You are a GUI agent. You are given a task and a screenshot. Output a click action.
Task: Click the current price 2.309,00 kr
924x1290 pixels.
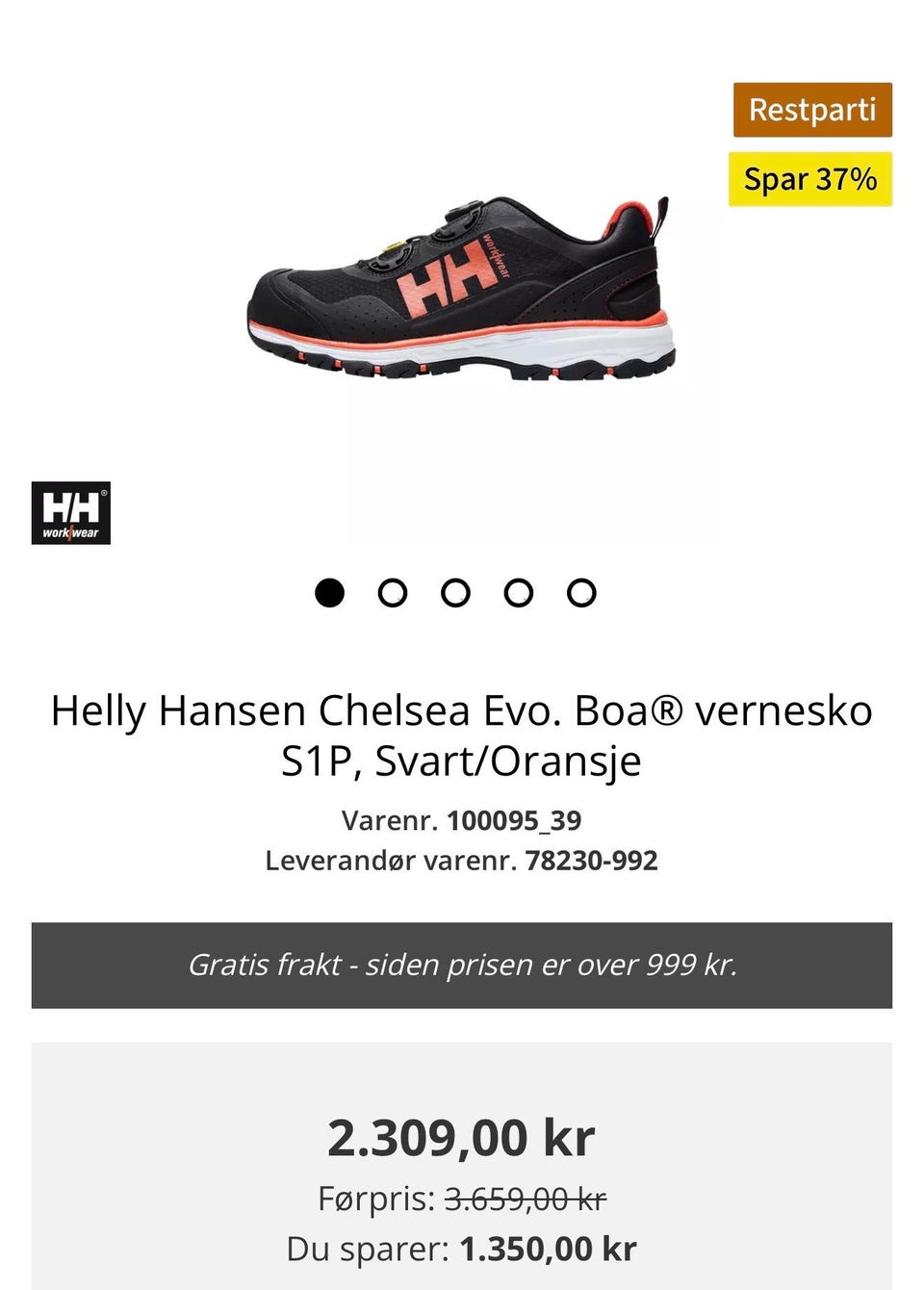pyautogui.click(x=462, y=1138)
